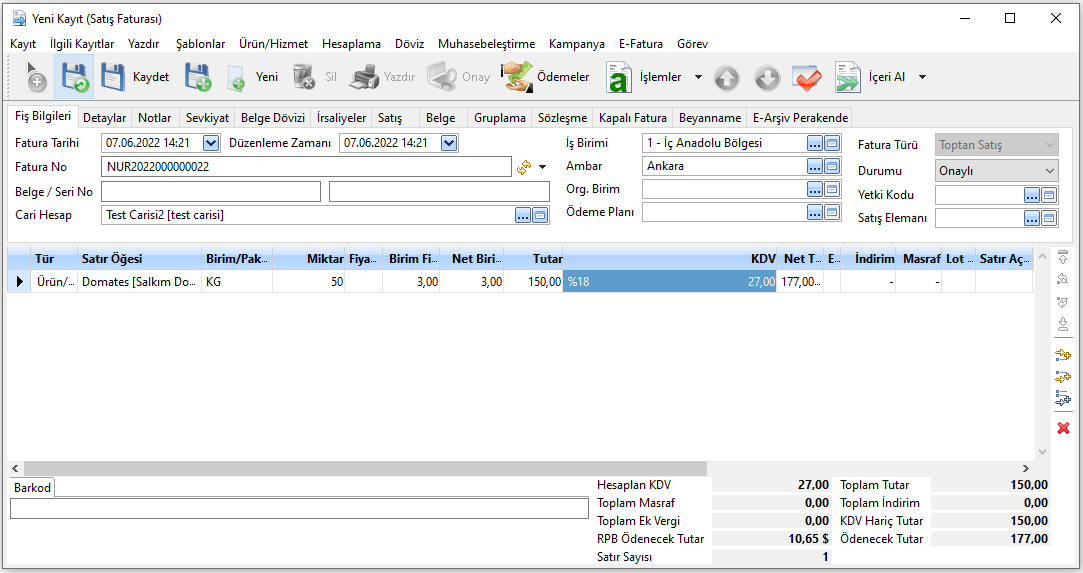
Task: Expand the İşlemler dropdown arrow
Action: pos(698,77)
